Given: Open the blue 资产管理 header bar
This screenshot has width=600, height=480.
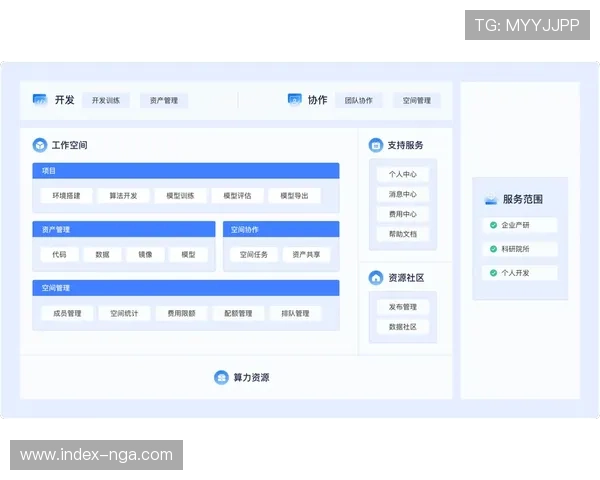Looking at the screenshot, I should pos(124,229).
